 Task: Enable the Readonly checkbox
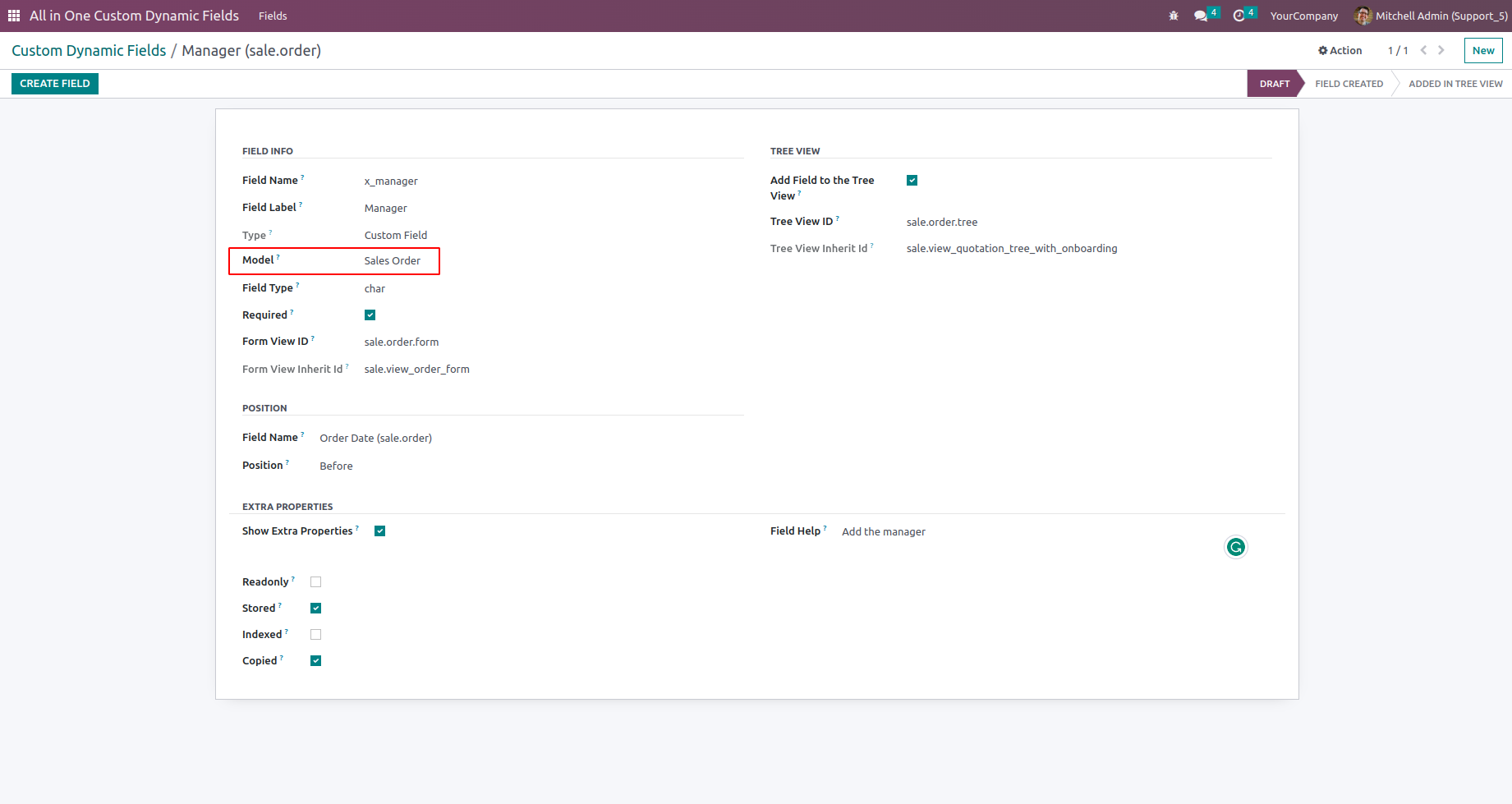tap(315, 582)
